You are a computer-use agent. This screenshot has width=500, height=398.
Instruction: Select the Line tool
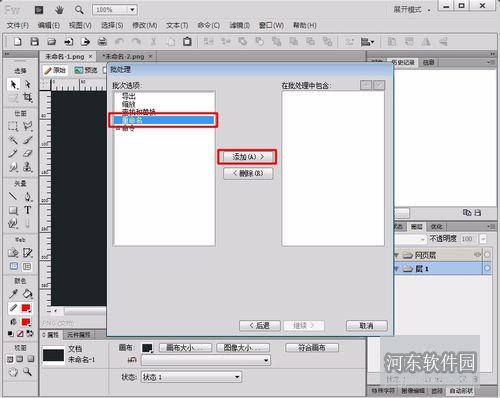pos(13,196)
